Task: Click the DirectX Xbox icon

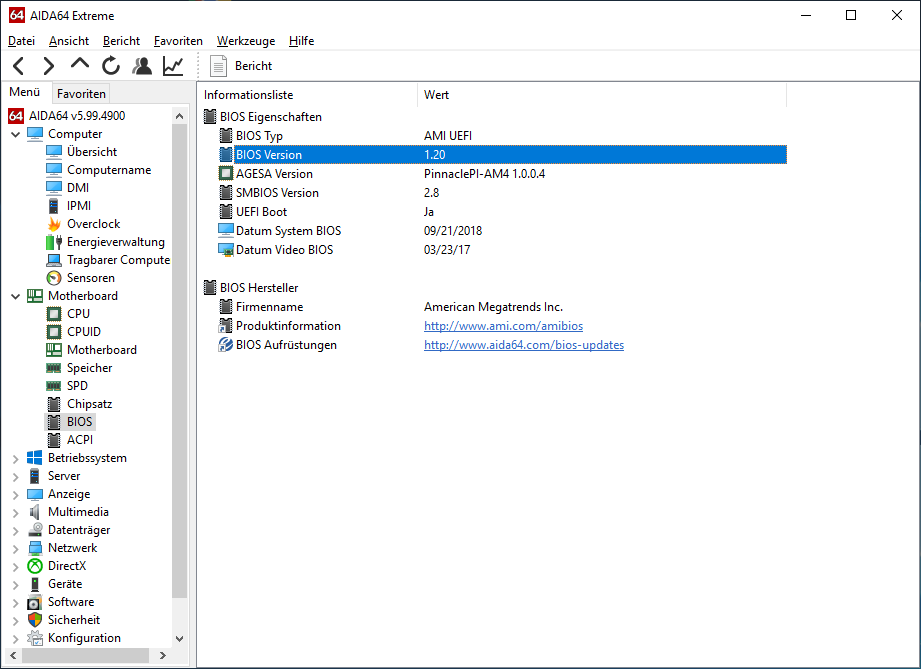Action: coord(35,566)
